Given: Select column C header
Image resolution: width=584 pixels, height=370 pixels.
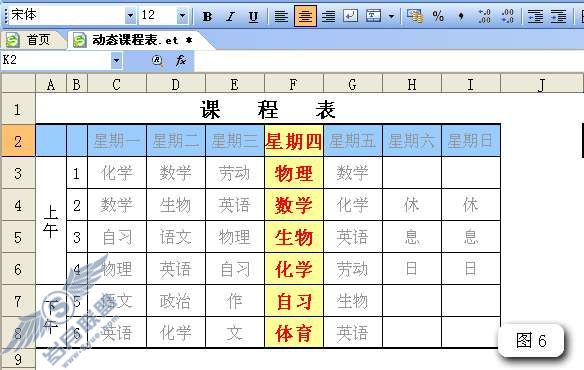Looking at the screenshot, I should 117,84.
